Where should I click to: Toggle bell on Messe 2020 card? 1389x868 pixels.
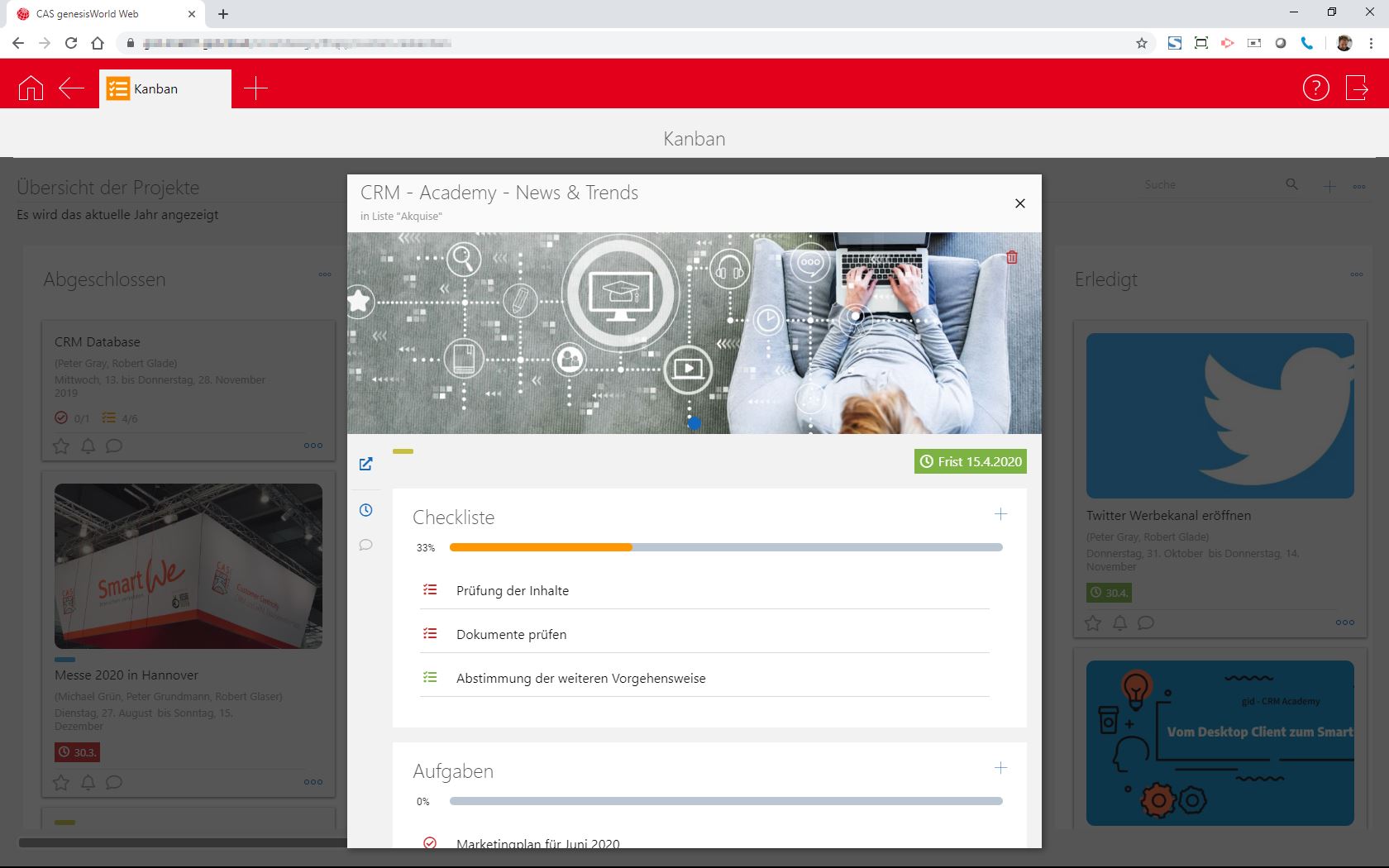[x=88, y=782]
